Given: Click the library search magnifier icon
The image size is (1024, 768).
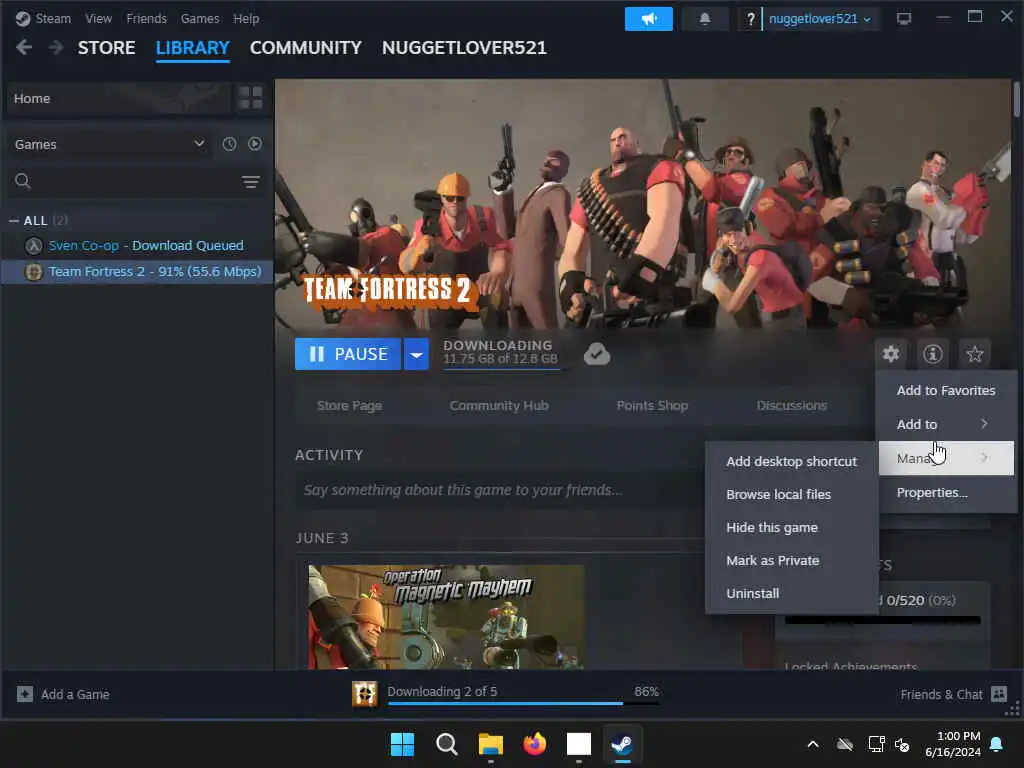Looking at the screenshot, I should point(23,181).
